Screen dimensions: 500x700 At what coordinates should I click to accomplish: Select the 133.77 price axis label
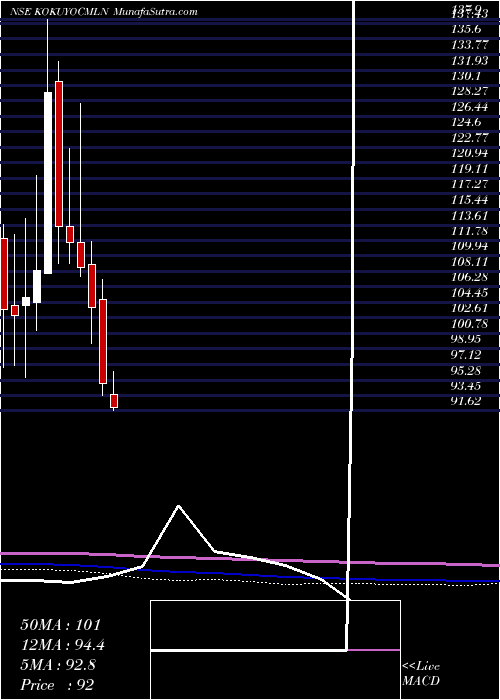(x=470, y=44)
